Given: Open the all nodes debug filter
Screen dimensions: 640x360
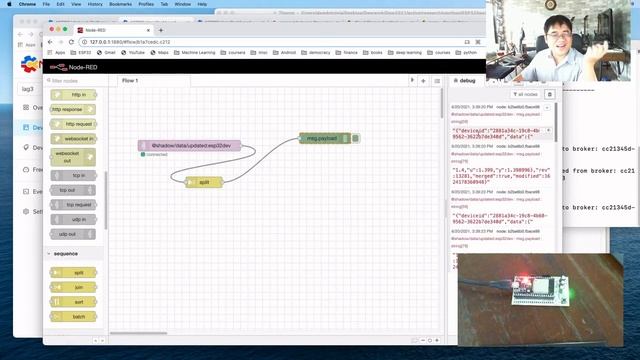Looking at the screenshot, I should coord(525,94).
